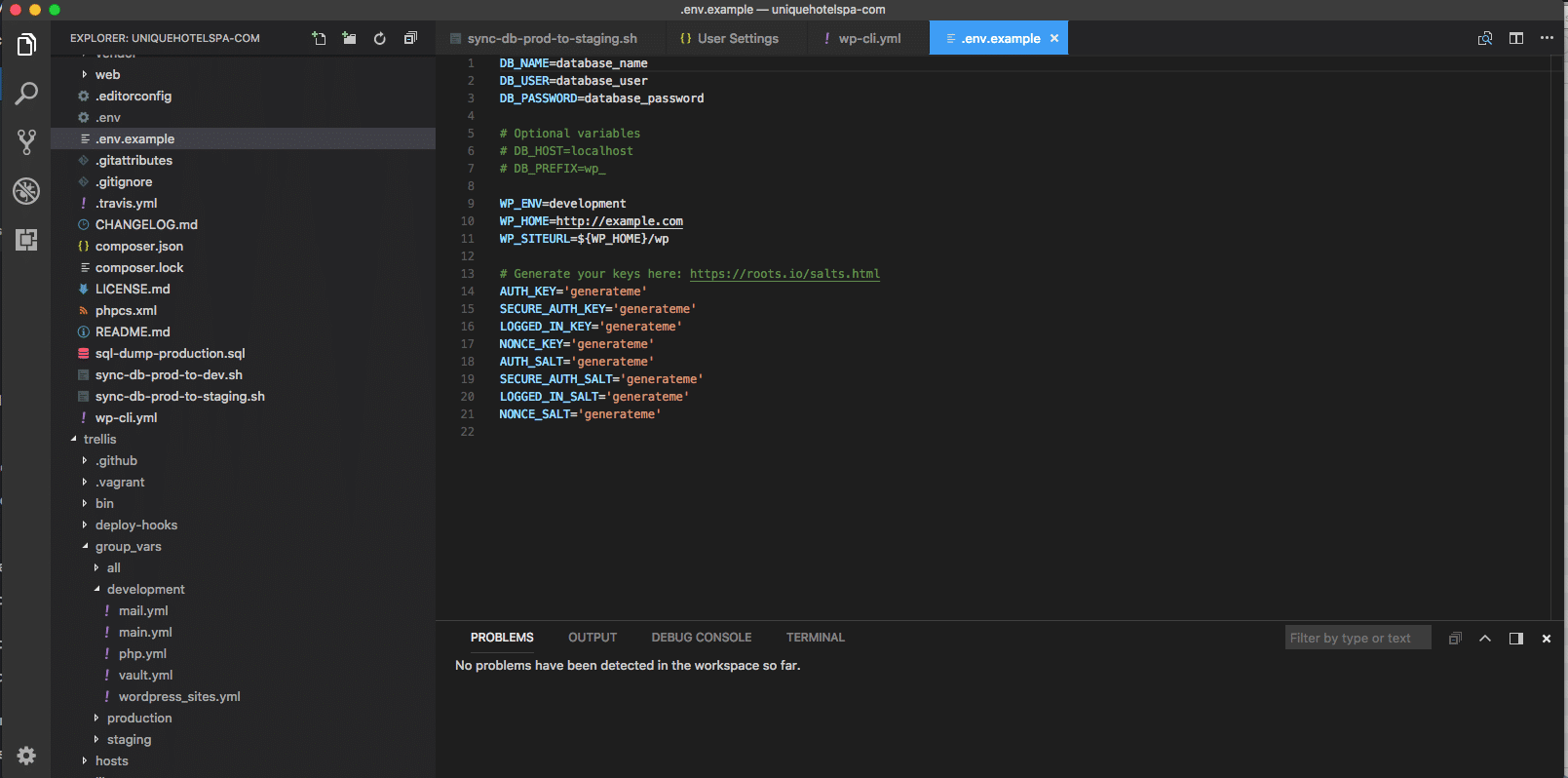Show the PROBLEMS panel tab
Screen dimensions: 1568x778
(502, 638)
